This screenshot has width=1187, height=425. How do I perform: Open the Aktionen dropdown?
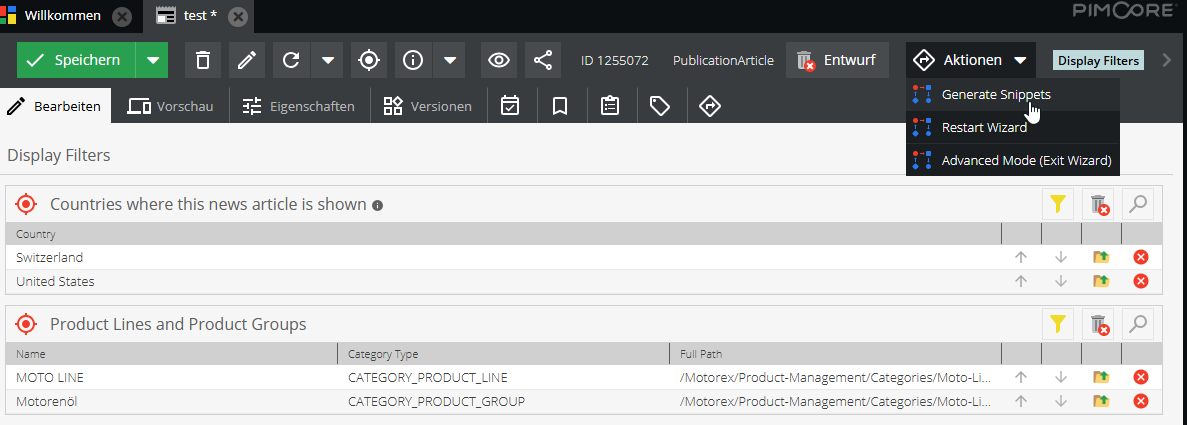(970, 60)
